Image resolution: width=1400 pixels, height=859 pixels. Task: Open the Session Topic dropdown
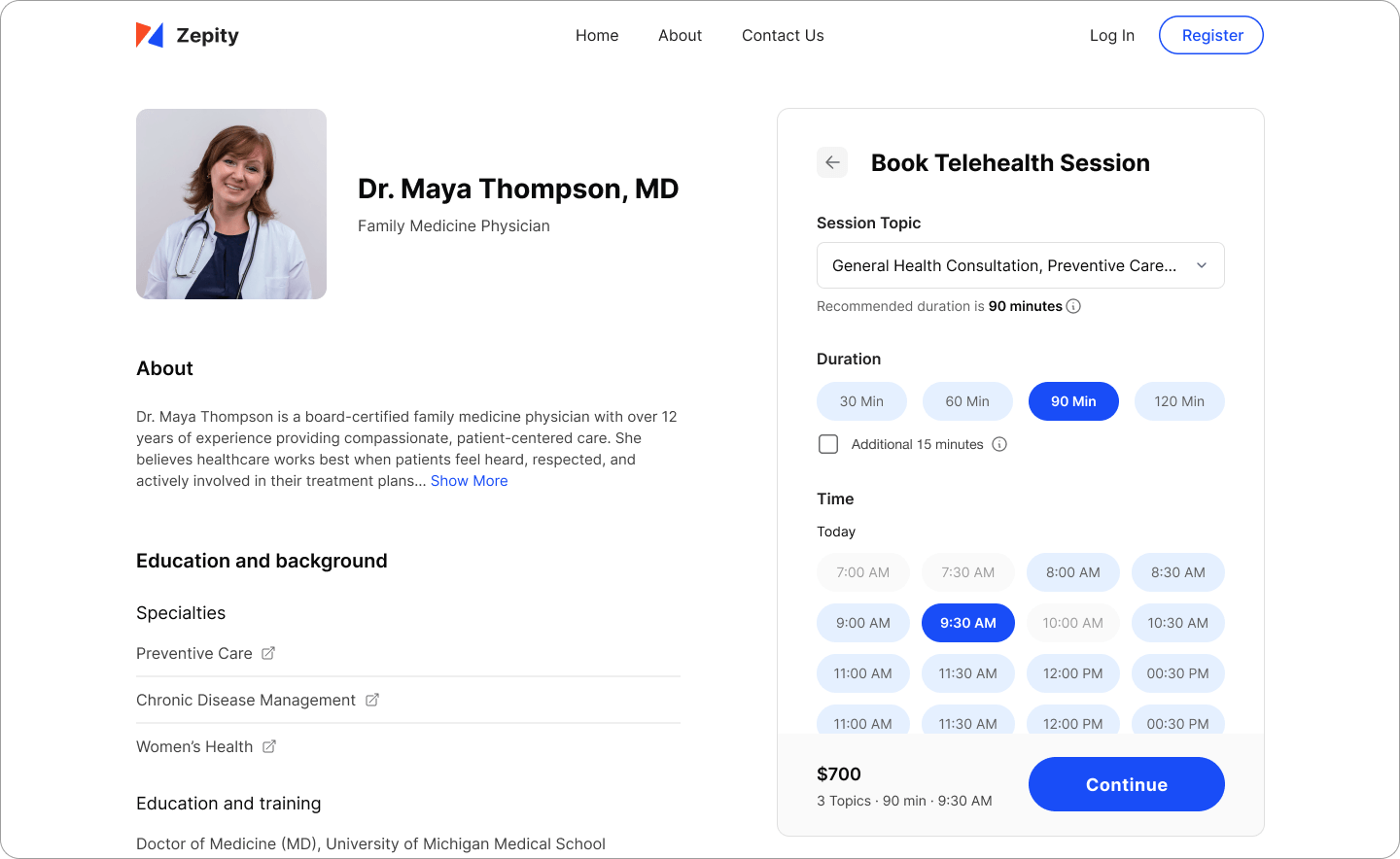[x=1020, y=264]
